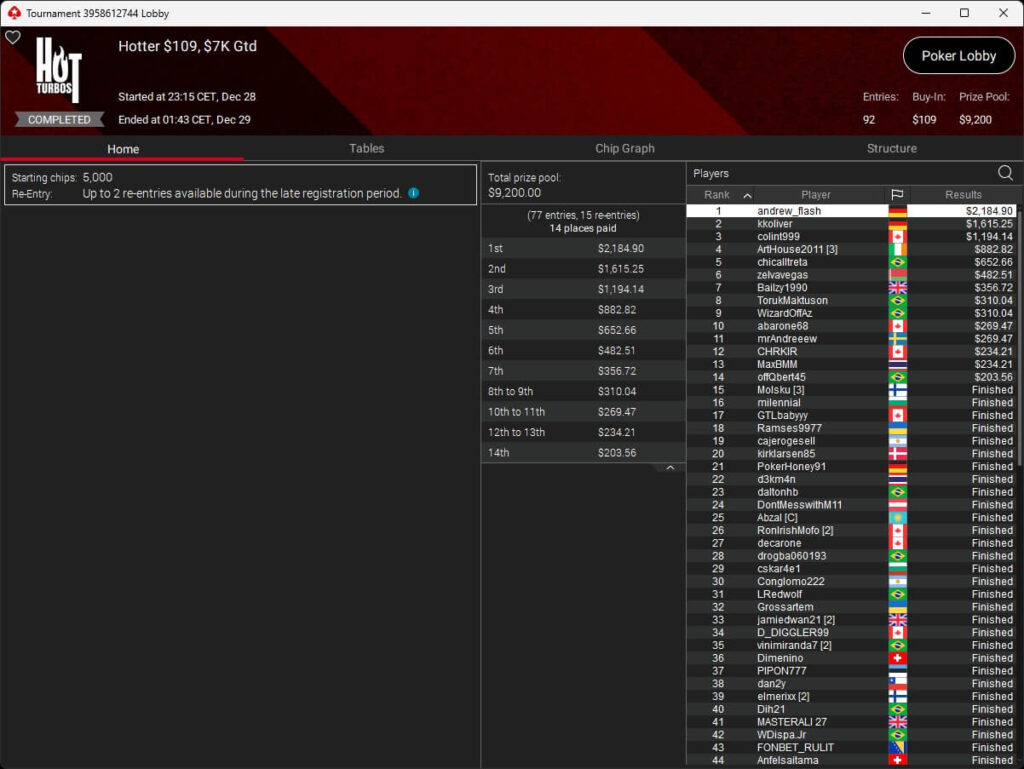Sort players by Results column

pyautogui.click(x=963, y=195)
